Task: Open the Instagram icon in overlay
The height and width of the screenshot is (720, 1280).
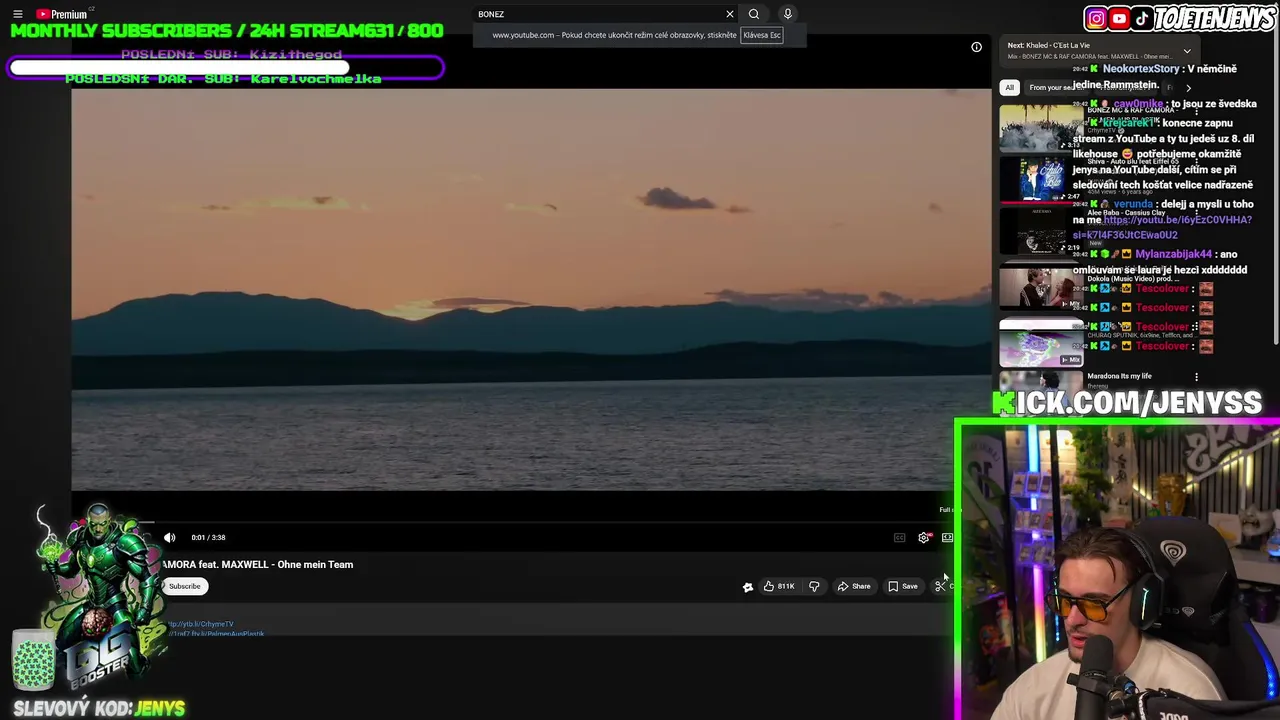Action: [x=1097, y=18]
